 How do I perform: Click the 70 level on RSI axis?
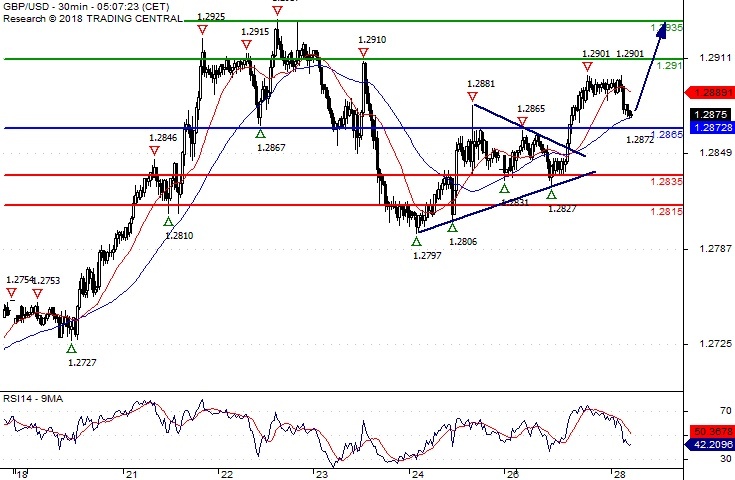(725, 411)
